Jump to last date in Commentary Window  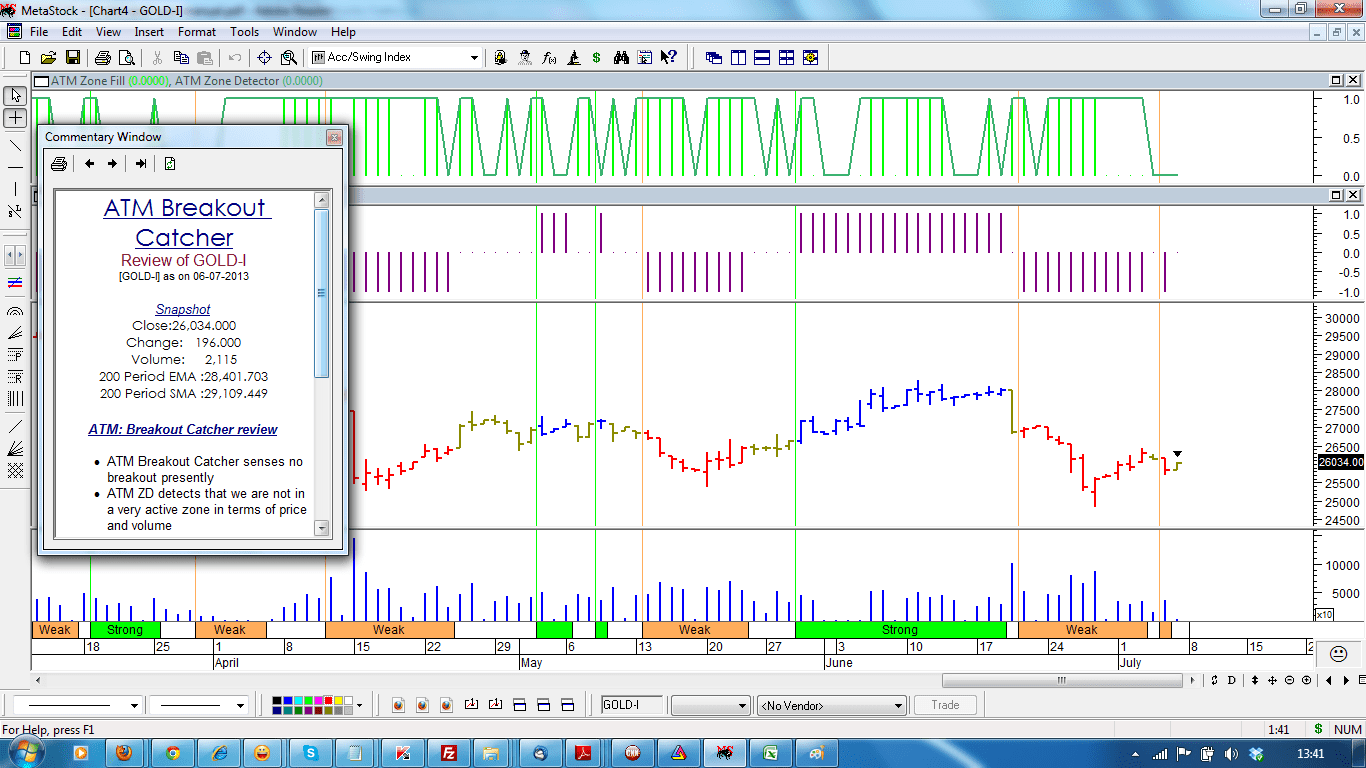coord(141,164)
